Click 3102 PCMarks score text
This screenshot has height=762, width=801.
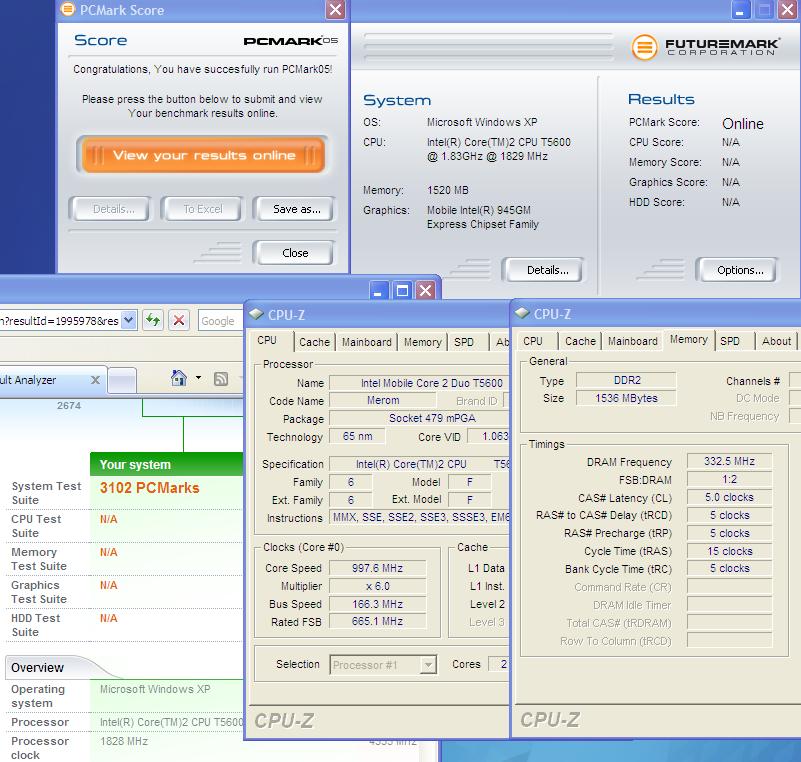[x=150, y=488]
